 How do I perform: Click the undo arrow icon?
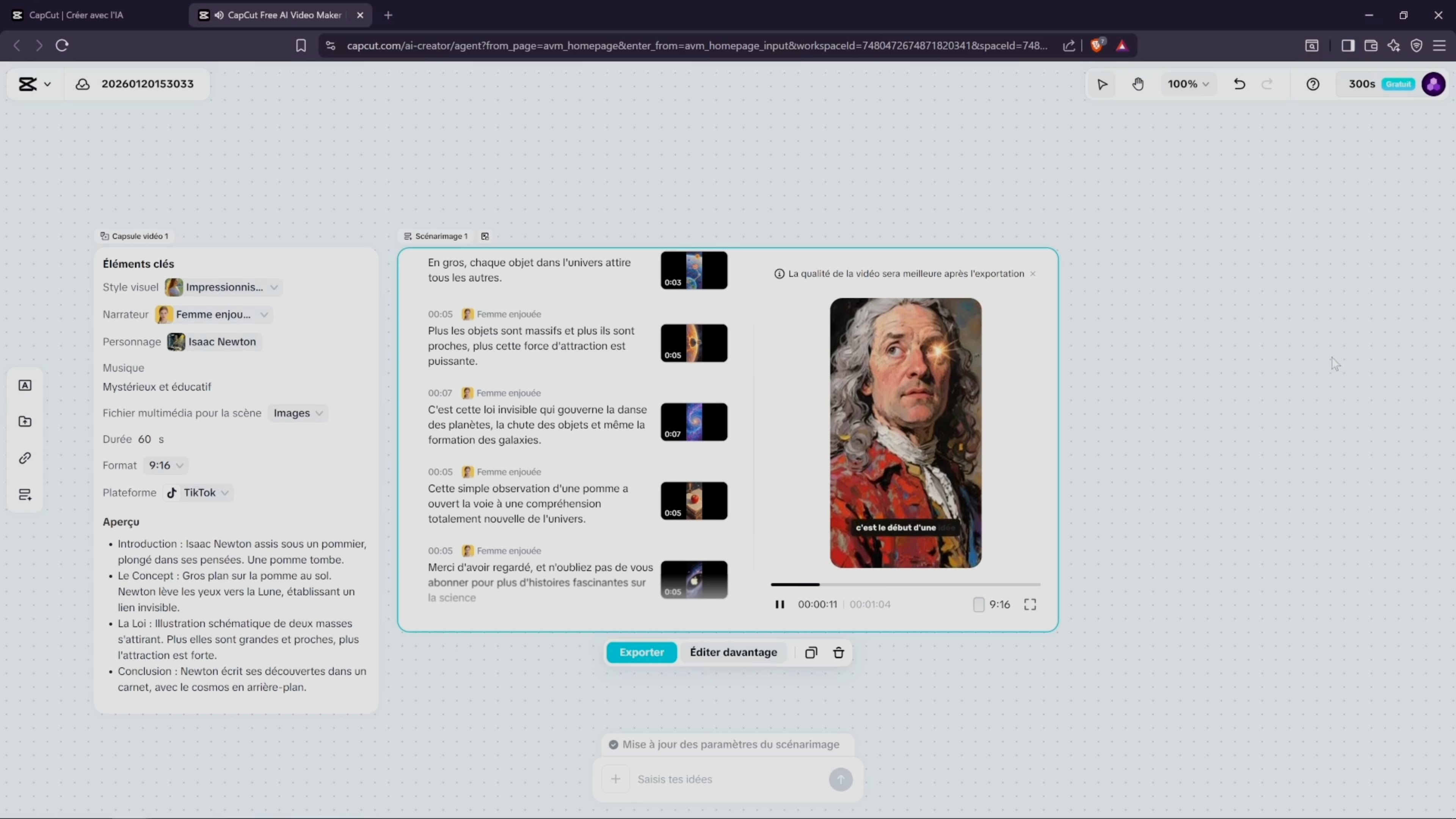pos(1239,84)
